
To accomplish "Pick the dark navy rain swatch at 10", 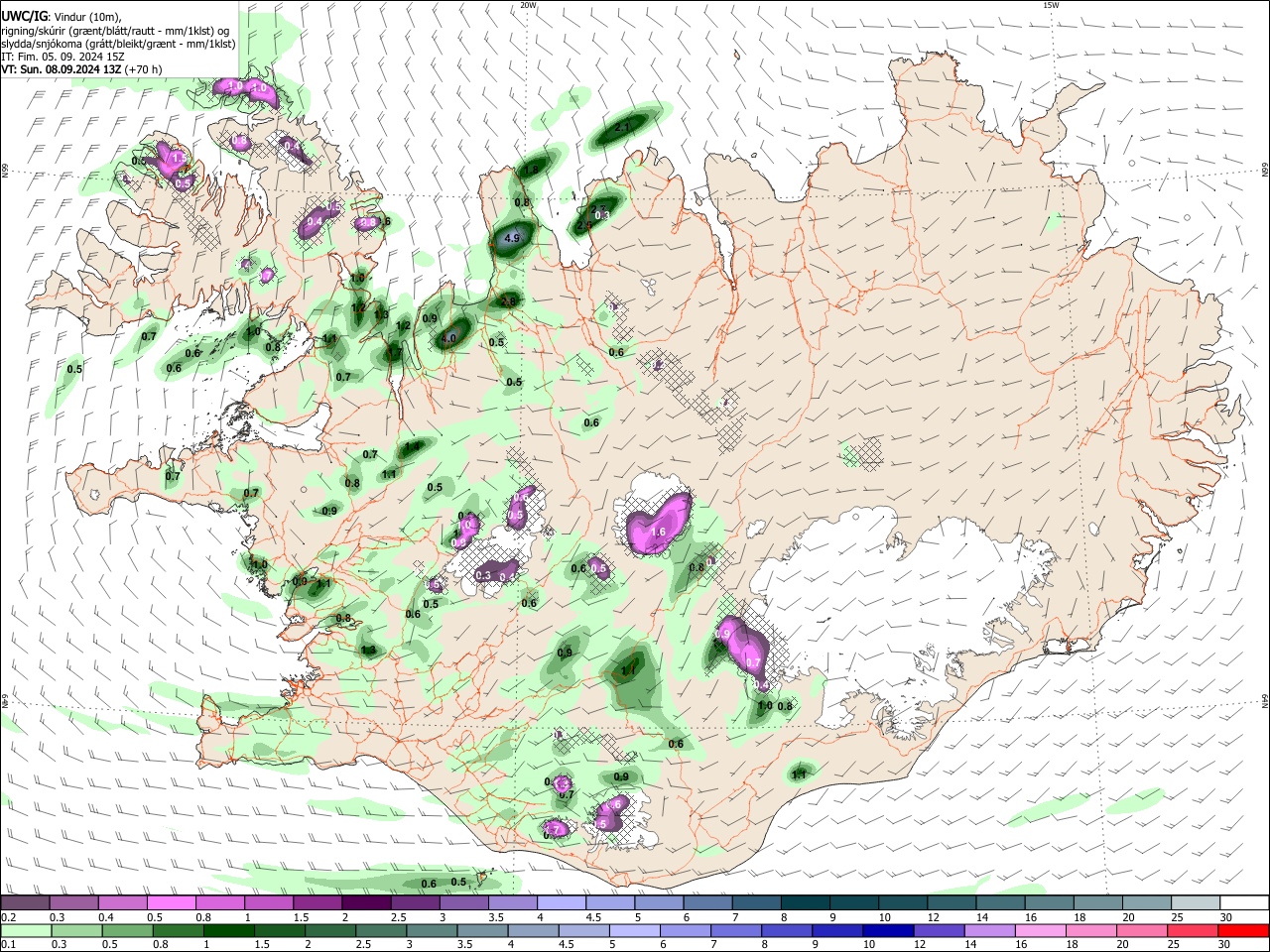I will point(886,930).
